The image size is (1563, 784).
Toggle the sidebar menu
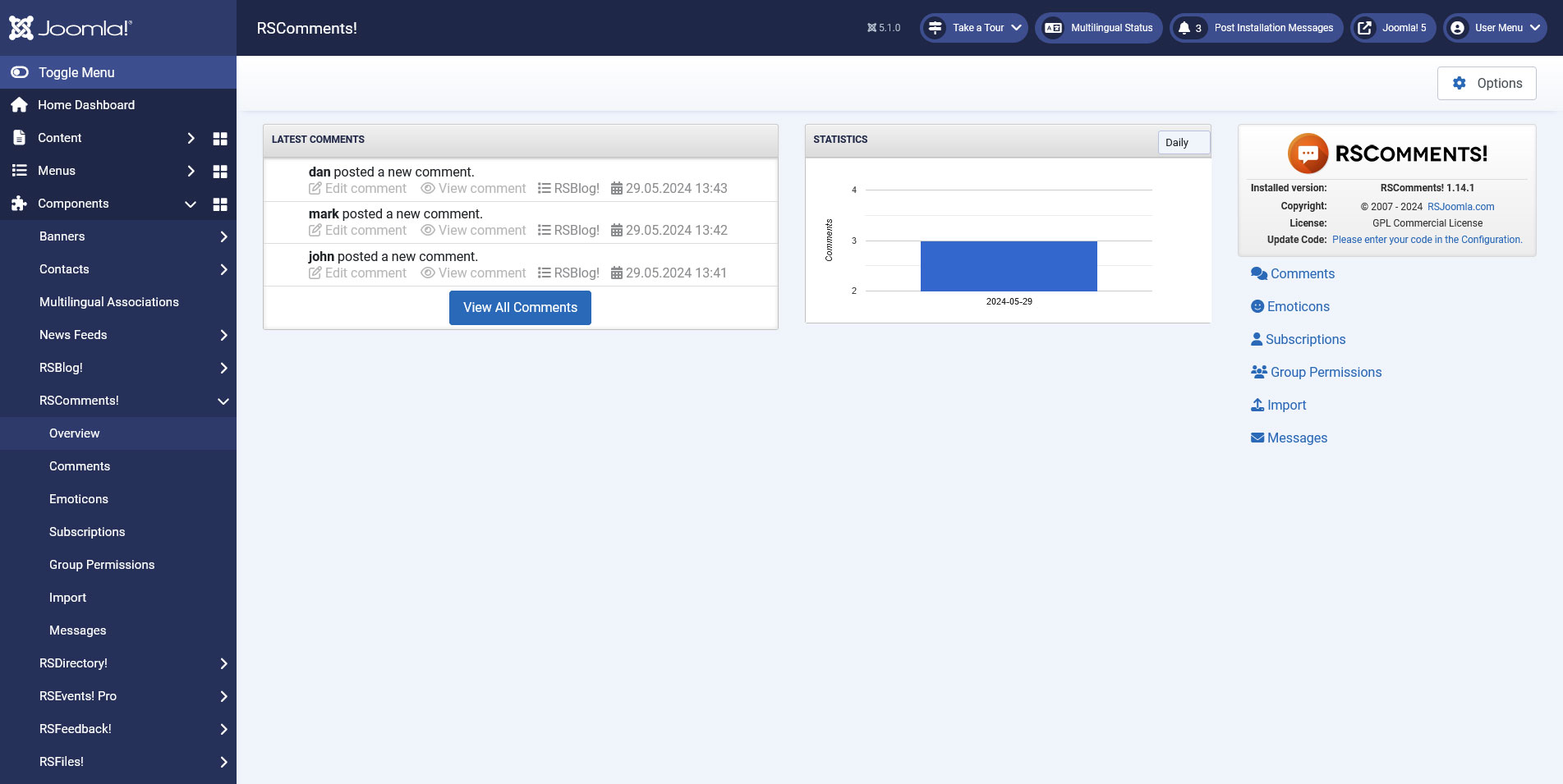coord(118,72)
